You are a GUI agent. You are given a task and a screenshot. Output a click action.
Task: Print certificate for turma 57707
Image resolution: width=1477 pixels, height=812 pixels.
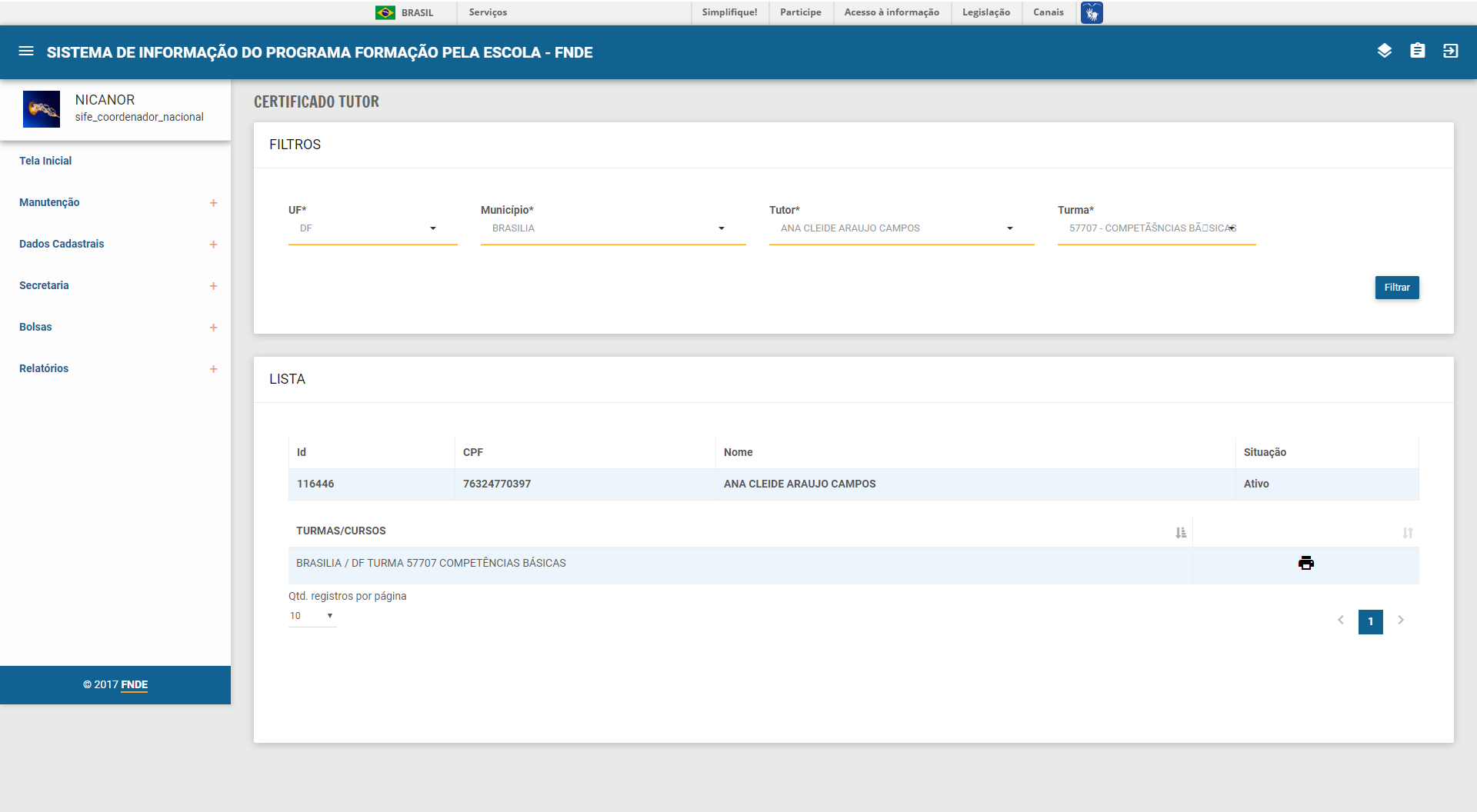pyautogui.click(x=1305, y=564)
